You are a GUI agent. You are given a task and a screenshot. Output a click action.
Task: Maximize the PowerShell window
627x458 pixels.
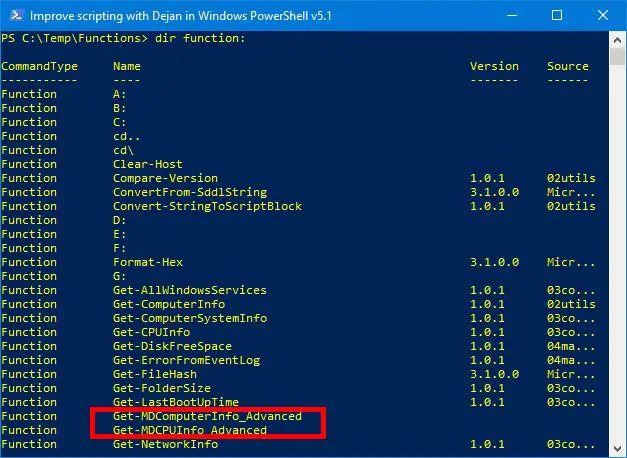[557, 15]
